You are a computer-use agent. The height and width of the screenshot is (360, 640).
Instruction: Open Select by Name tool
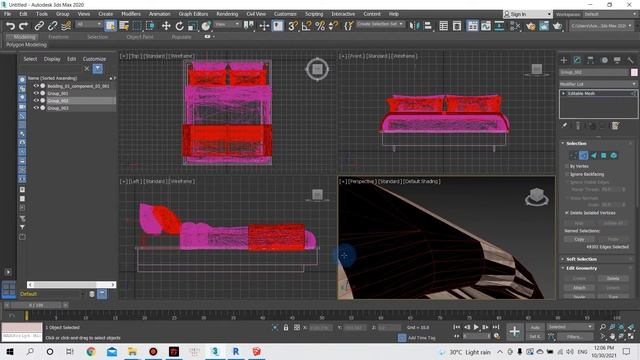point(124,26)
